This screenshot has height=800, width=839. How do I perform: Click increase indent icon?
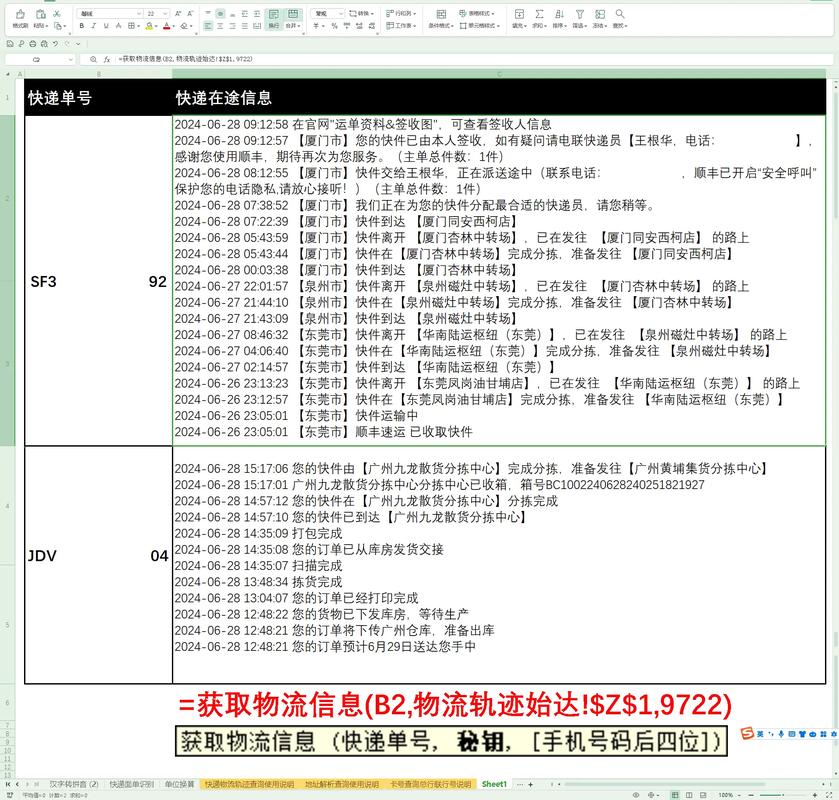(257, 13)
